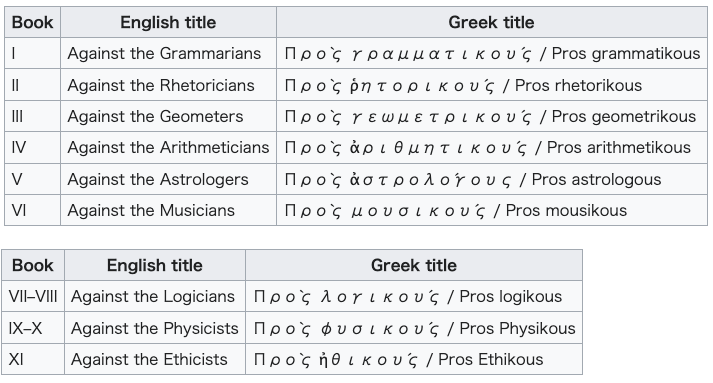The width and height of the screenshot is (713, 383).
Task: Click the second table's "English title" header
Action: pyautogui.click(x=155, y=265)
